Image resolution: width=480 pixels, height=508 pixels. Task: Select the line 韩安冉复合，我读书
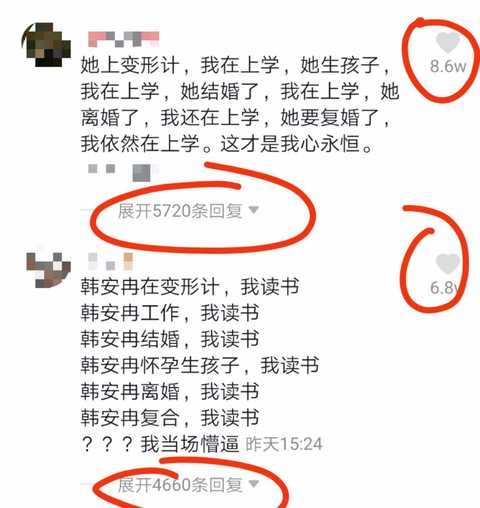pyautogui.click(x=170, y=418)
